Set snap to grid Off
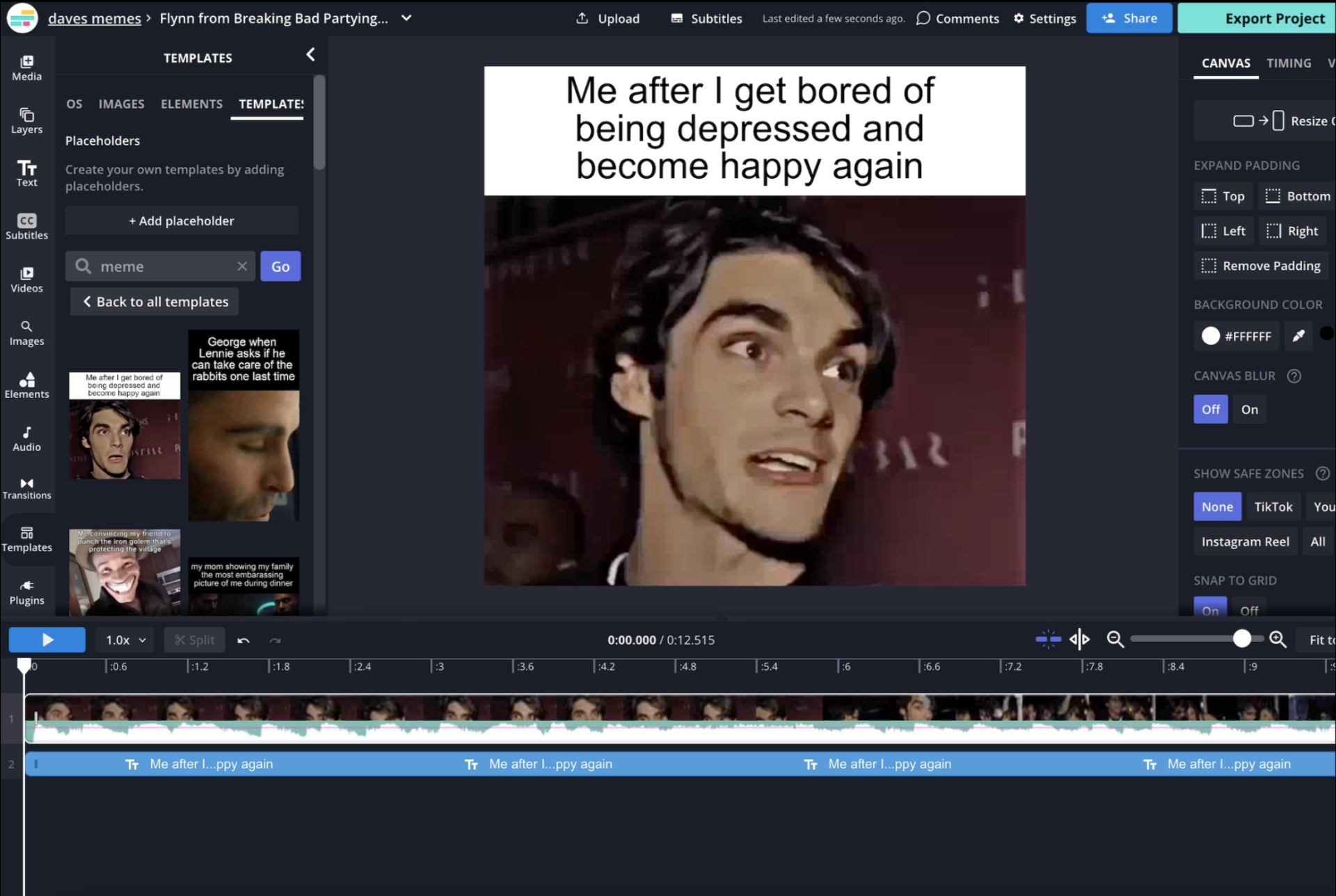 click(x=1249, y=607)
